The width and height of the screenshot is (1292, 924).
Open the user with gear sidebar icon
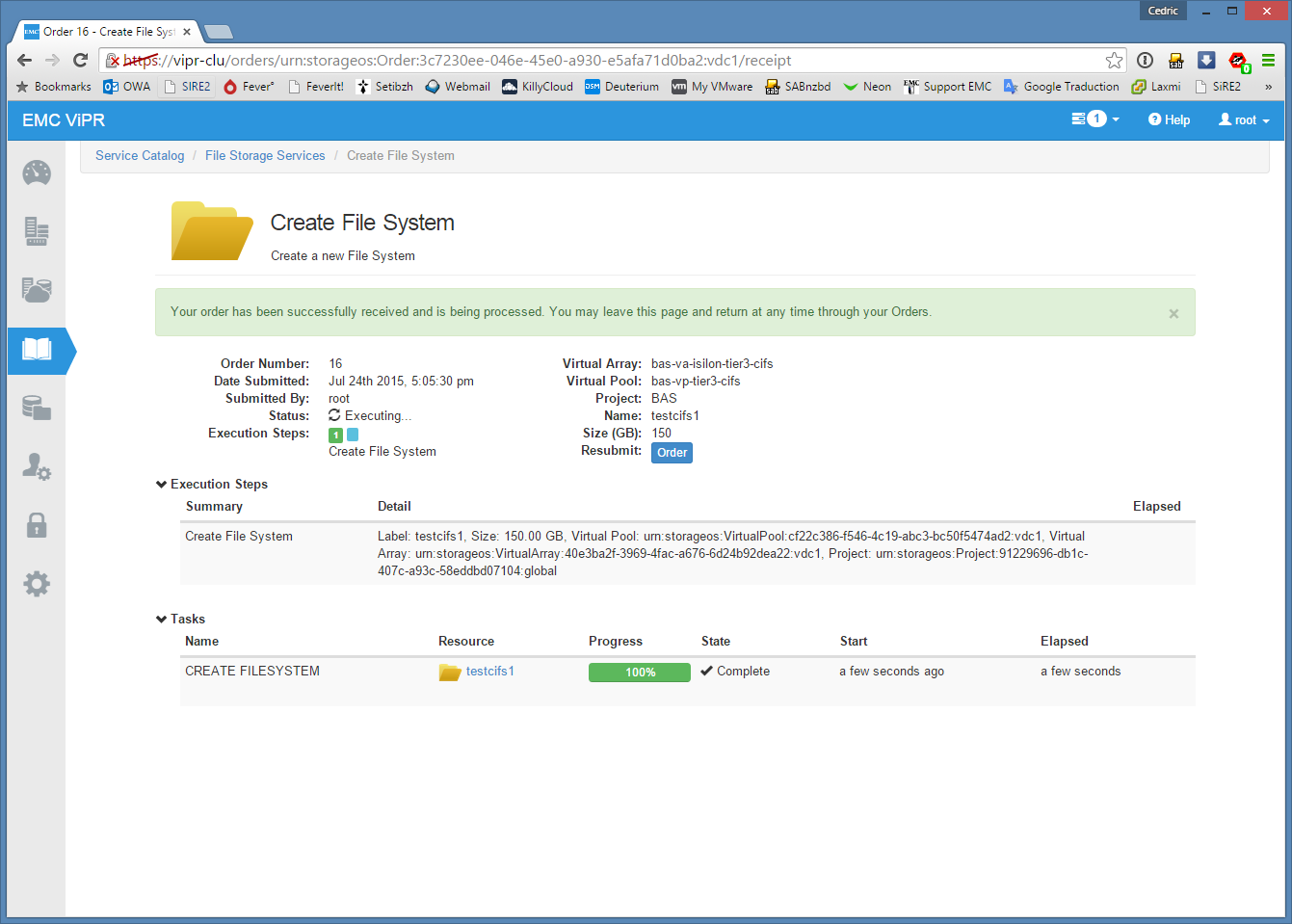(x=37, y=467)
